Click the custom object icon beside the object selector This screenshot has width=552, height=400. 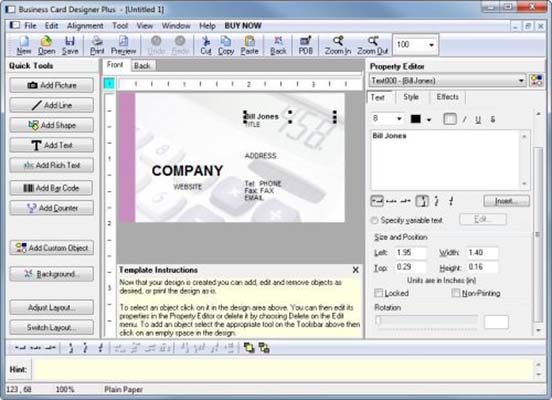536,81
